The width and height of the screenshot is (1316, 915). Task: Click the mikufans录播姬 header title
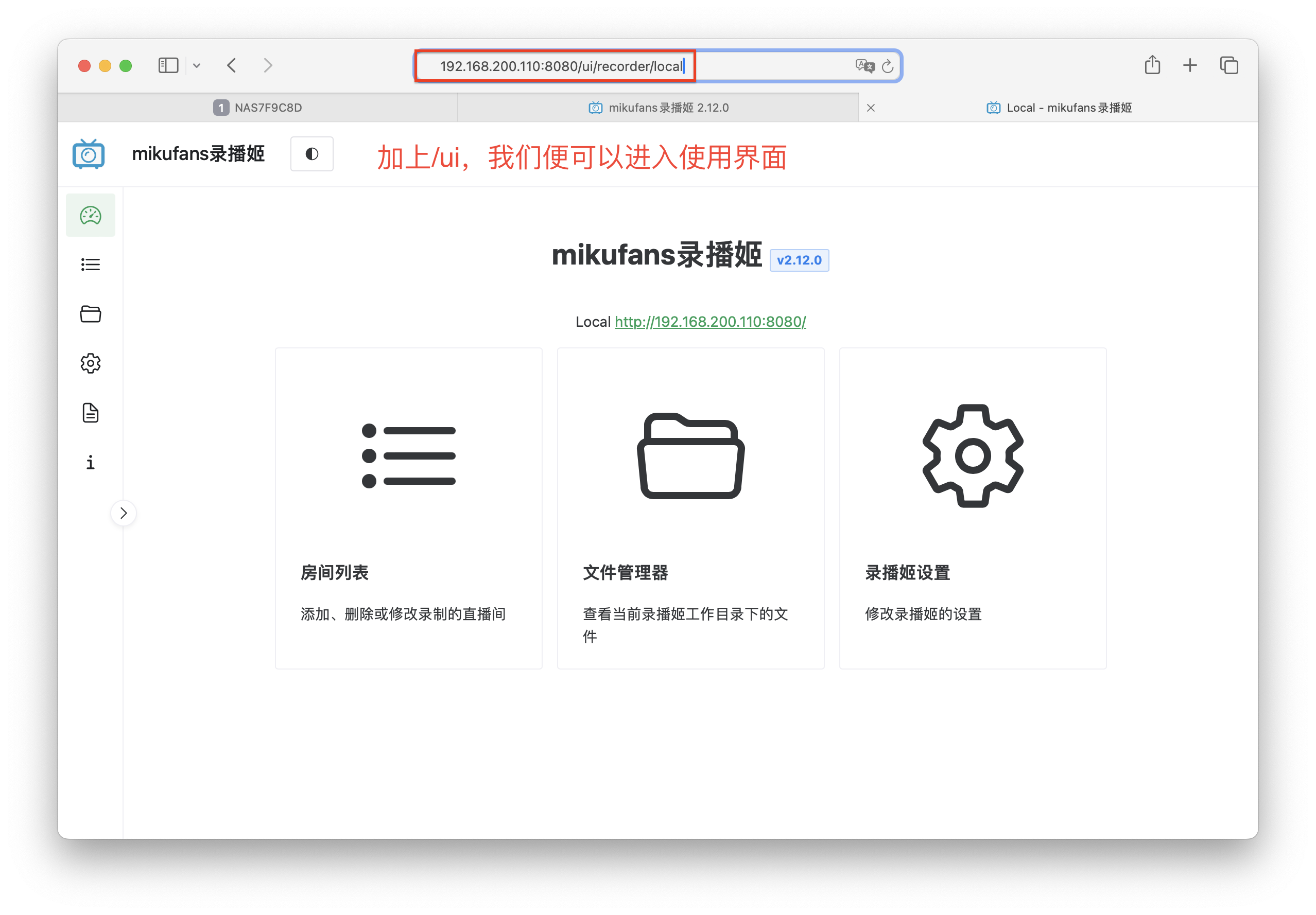point(198,153)
